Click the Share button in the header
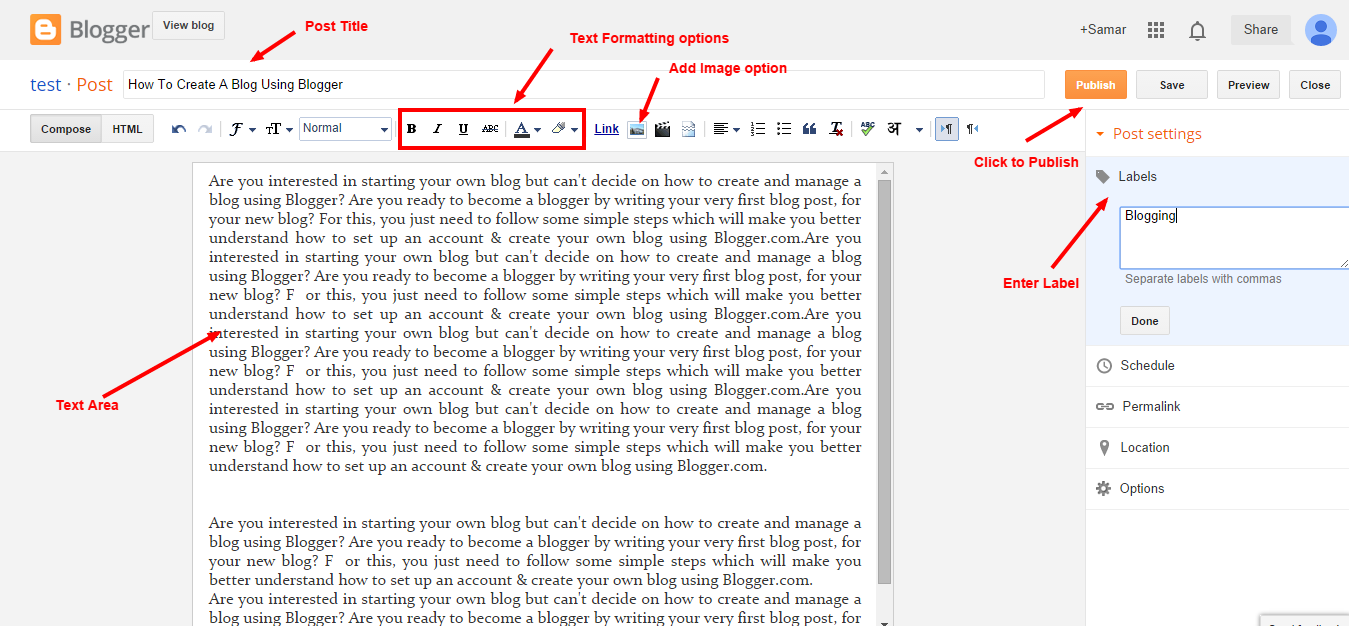Image resolution: width=1349 pixels, height=626 pixels. (1261, 29)
